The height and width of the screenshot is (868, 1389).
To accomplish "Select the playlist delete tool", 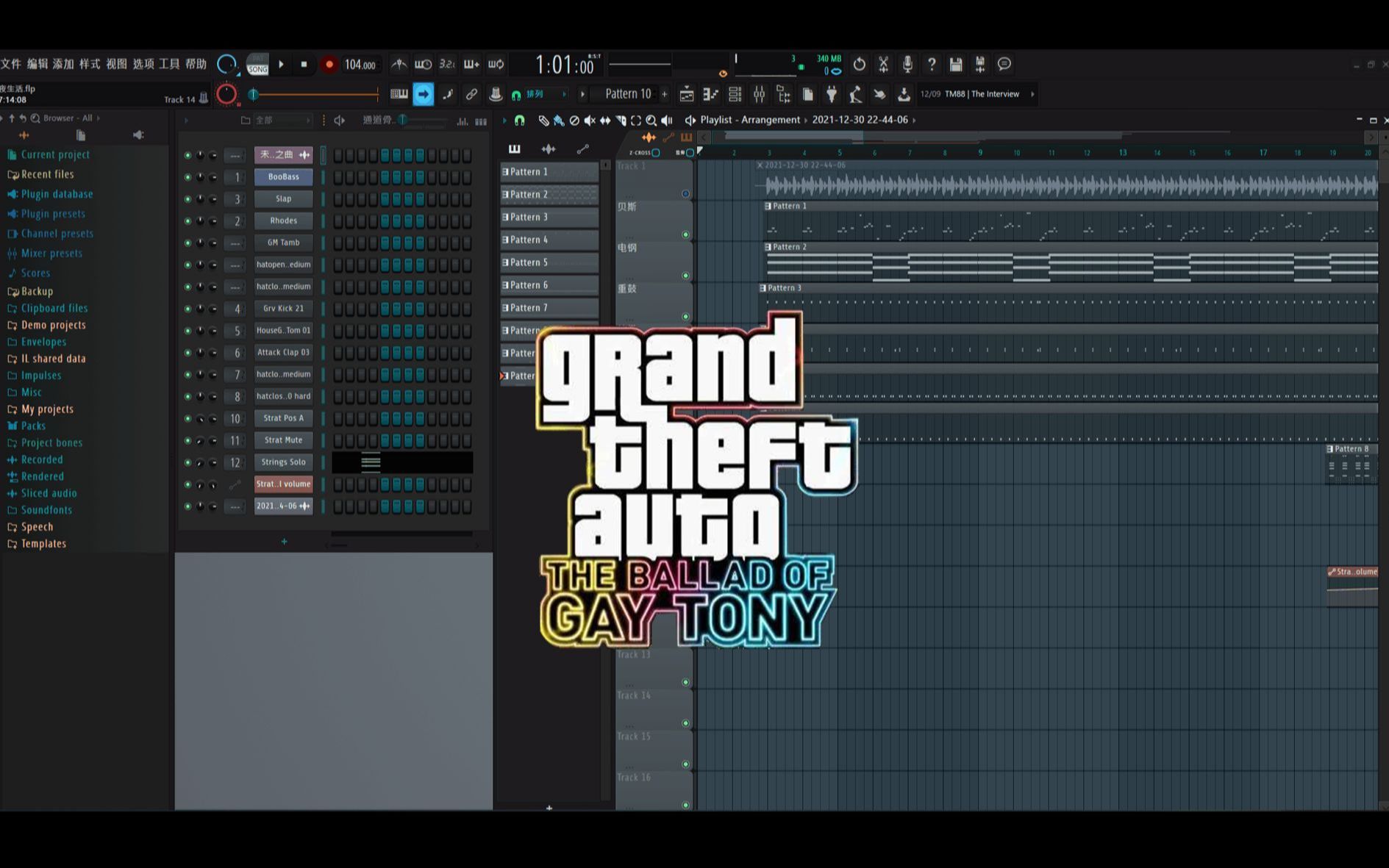I will tap(574, 121).
